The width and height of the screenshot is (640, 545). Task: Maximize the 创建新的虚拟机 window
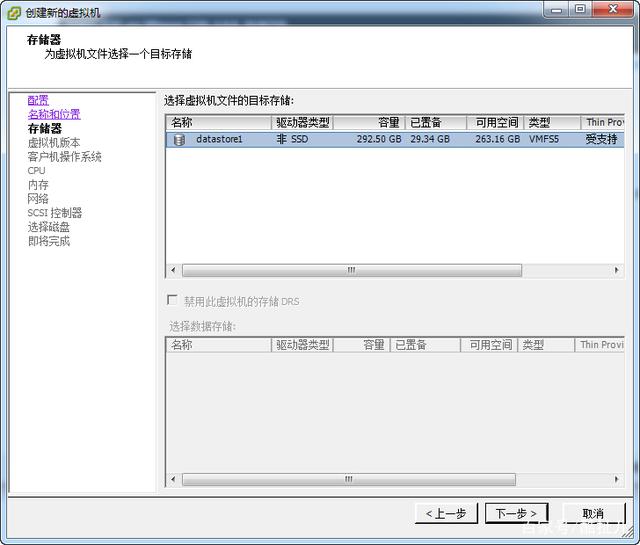pos(580,9)
